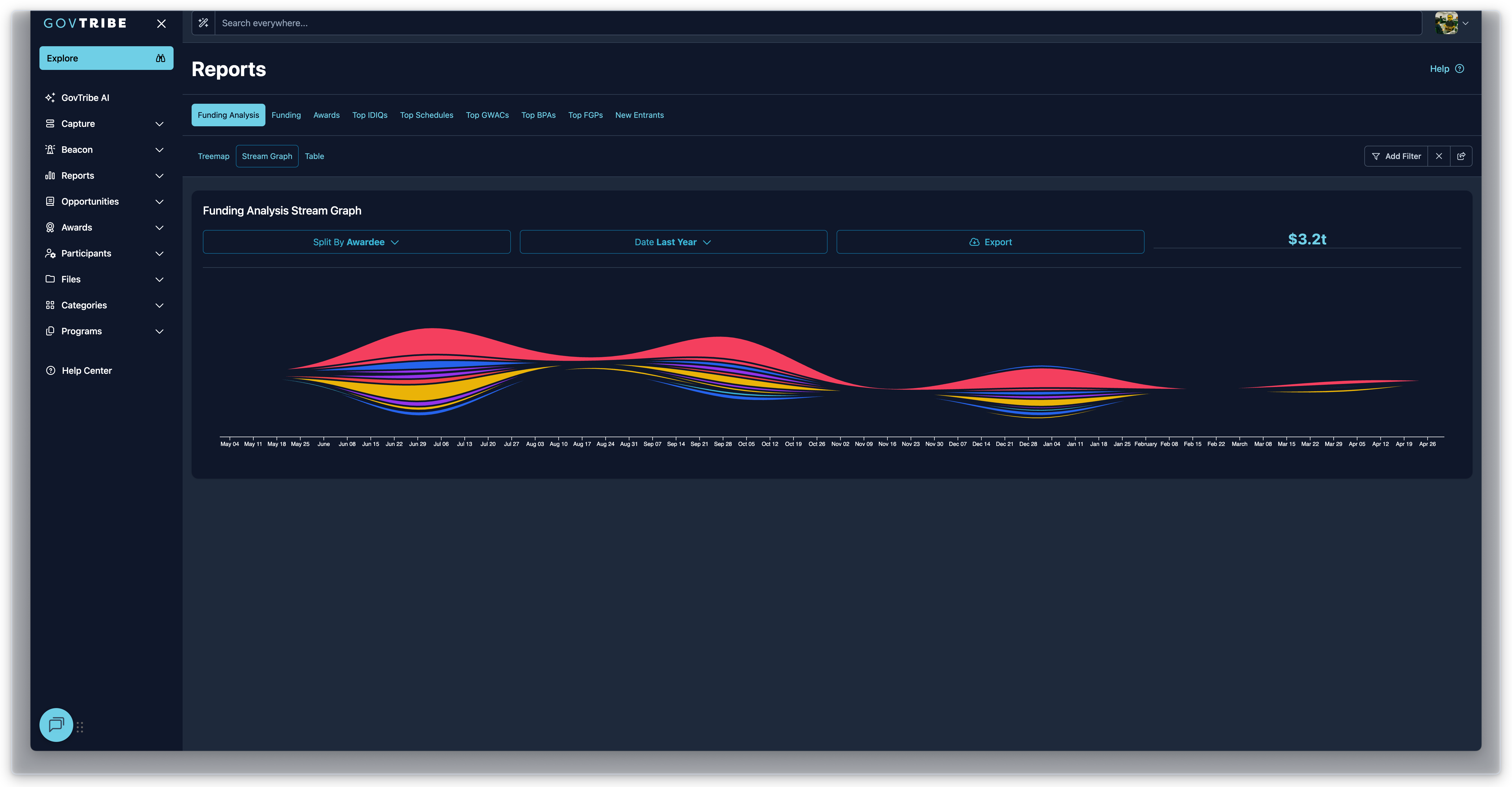1512x787 pixels.
Task: Click the Participants person icon
Action: (x=50, y=253)
